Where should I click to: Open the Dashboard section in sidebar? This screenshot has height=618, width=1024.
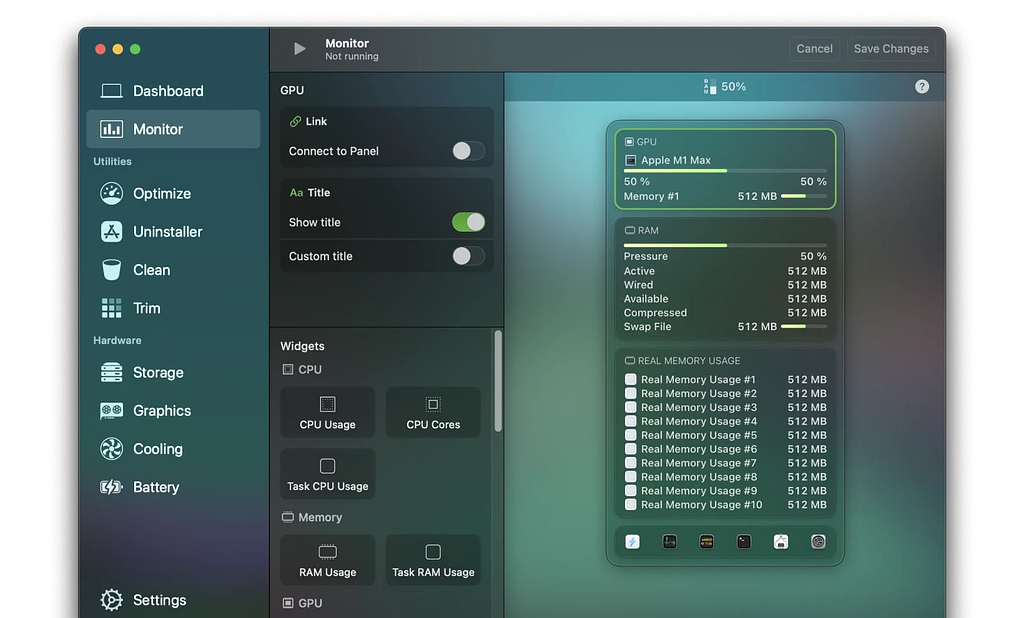[167, 91]
